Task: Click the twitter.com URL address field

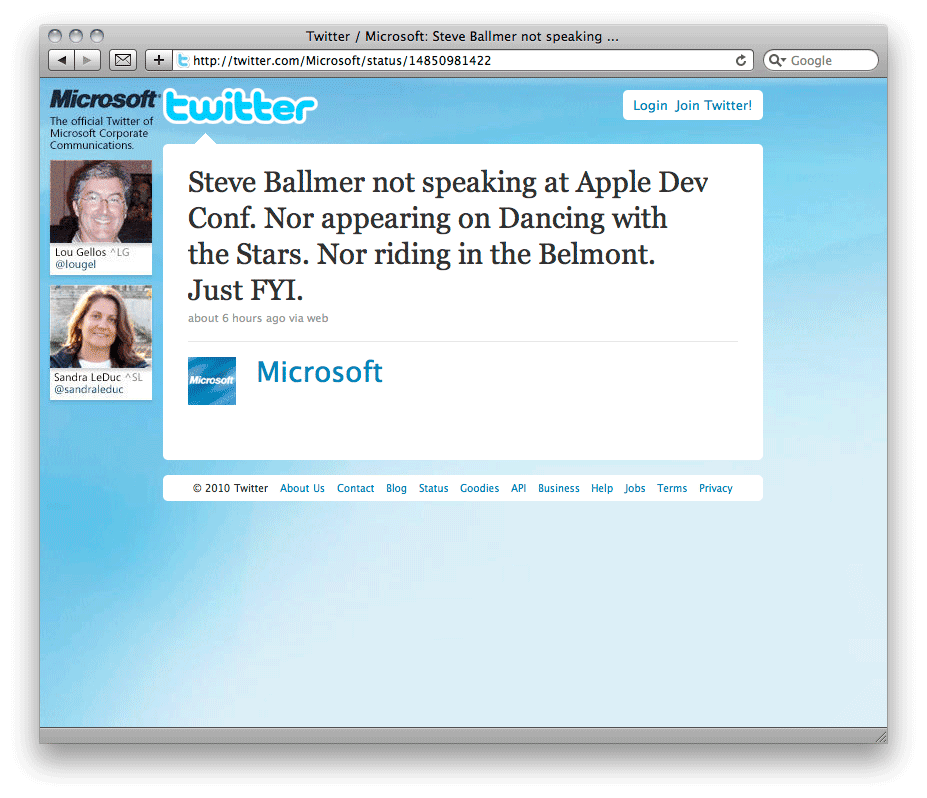Action: (463, 60)
